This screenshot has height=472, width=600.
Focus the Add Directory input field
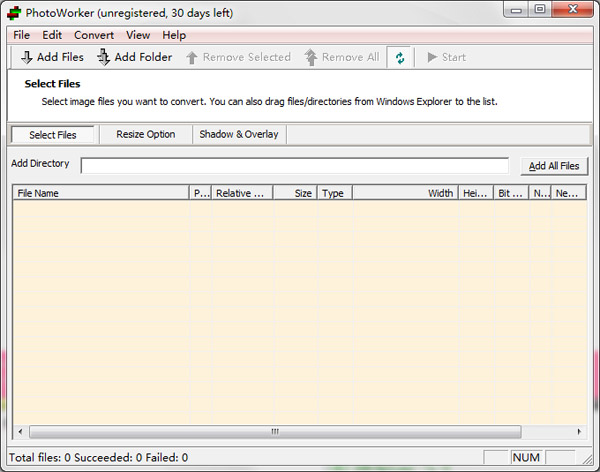pyautogui.click(x=295, y=166)
